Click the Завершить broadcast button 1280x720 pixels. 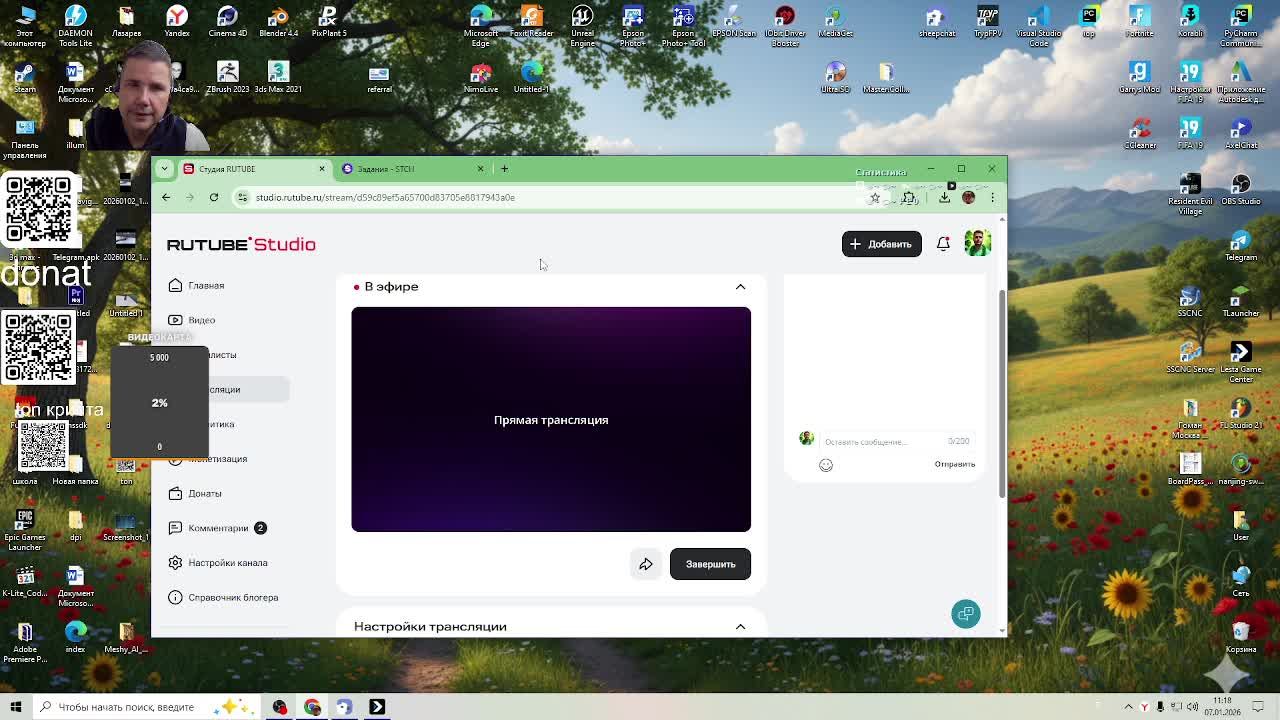point(710,564)
